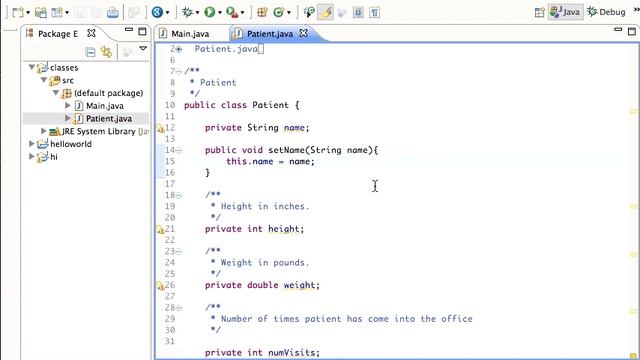
Task: Open the External Tools dropdown arrow
Action: coord(242,13)
